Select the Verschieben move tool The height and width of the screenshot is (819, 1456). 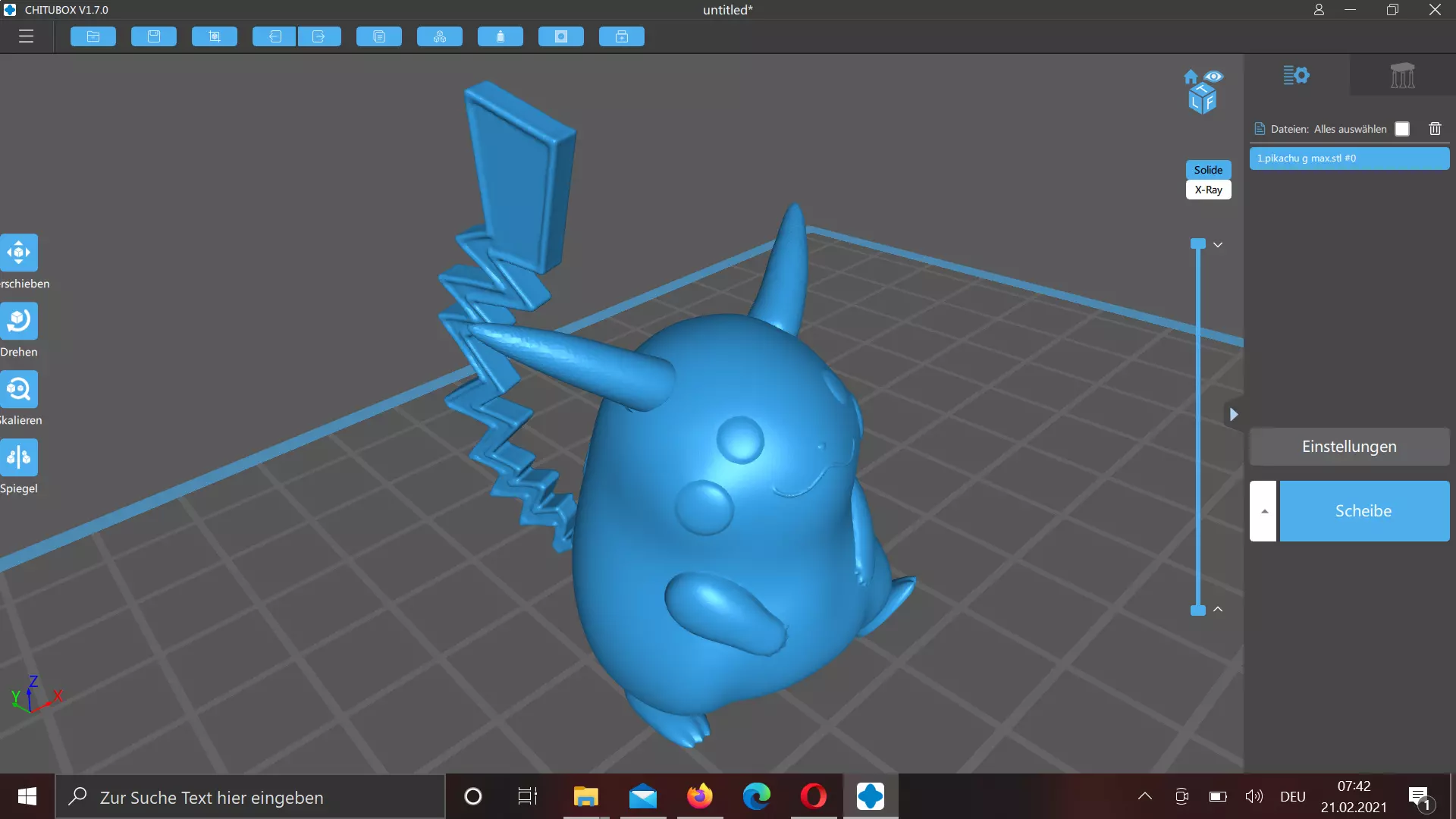click(x=19, y=253)
